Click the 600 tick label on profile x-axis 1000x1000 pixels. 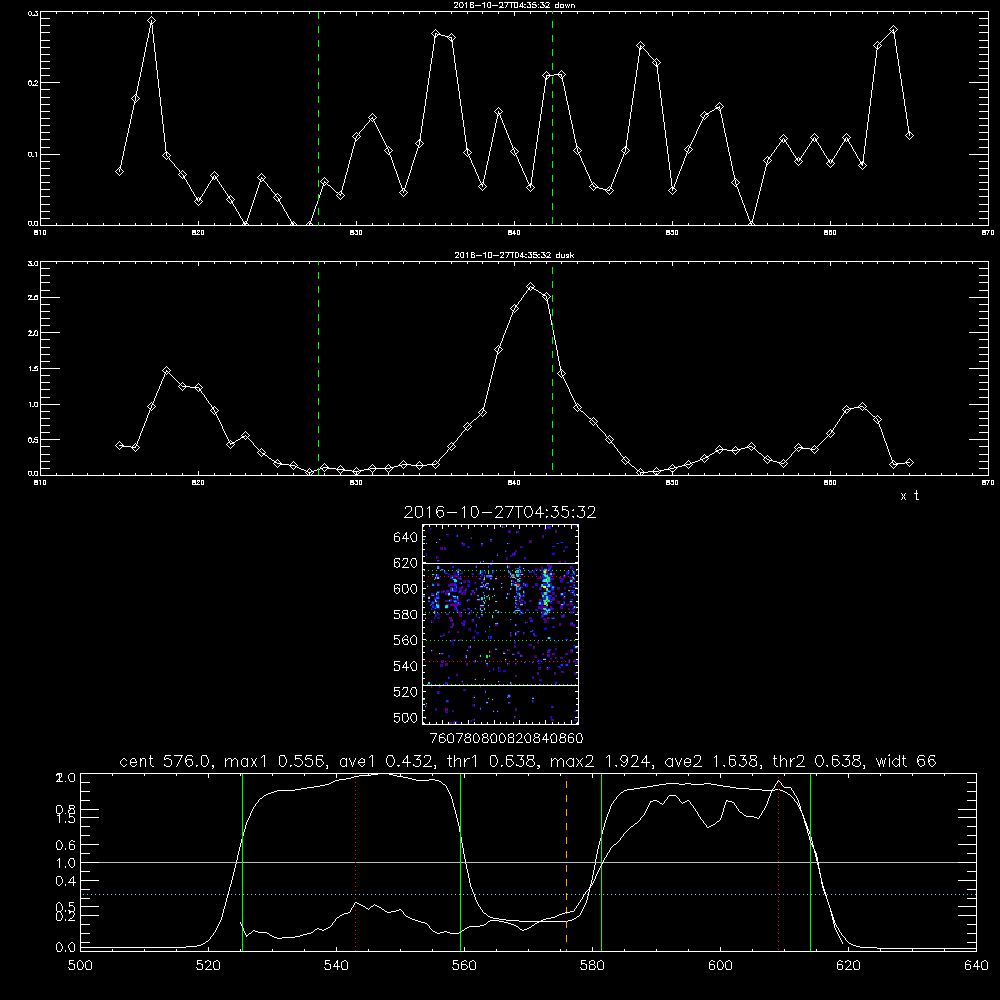(x=720, y=966)
